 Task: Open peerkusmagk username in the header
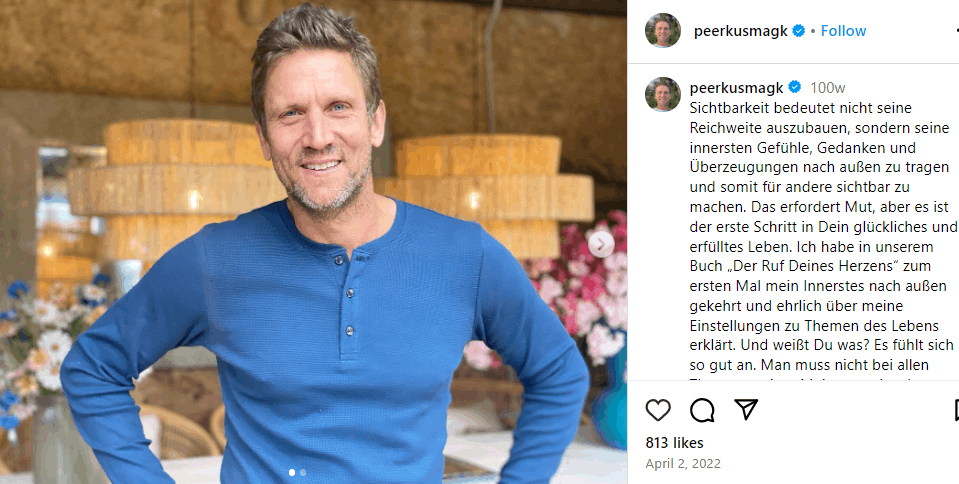coord(741,31)
